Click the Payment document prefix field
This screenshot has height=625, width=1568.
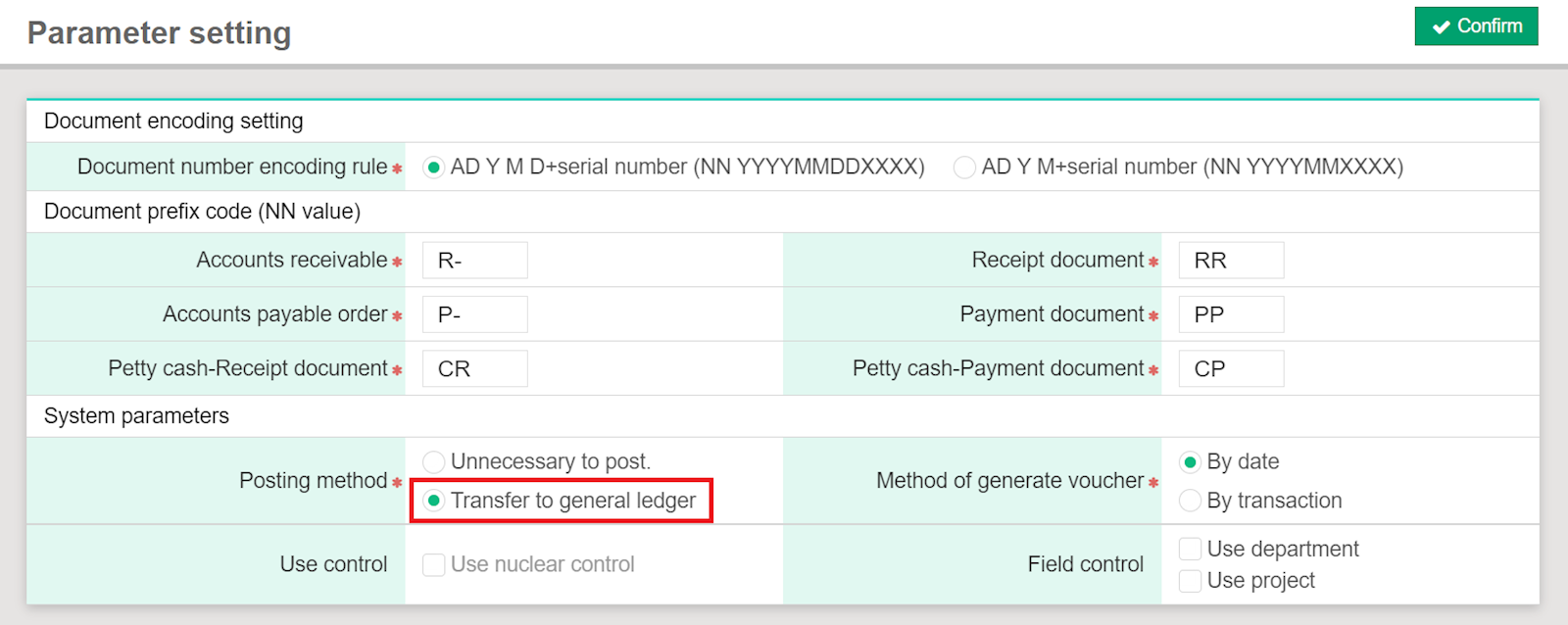[x=1231, y=314]
